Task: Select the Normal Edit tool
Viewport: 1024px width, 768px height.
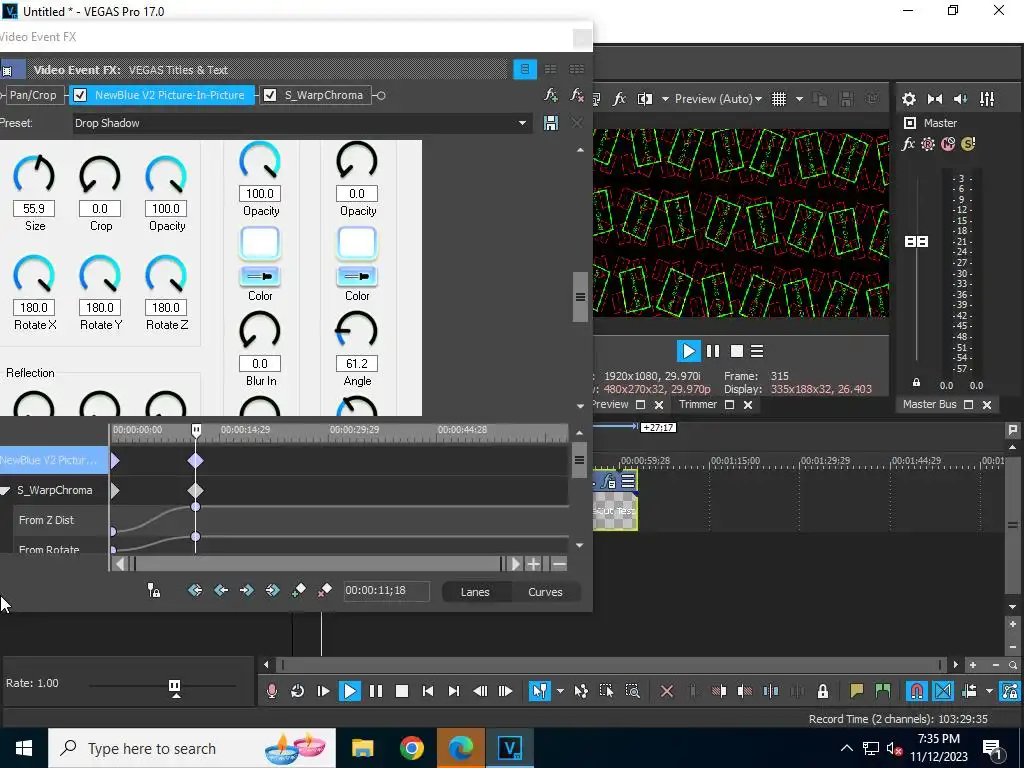Action: [x=539, y=691]
